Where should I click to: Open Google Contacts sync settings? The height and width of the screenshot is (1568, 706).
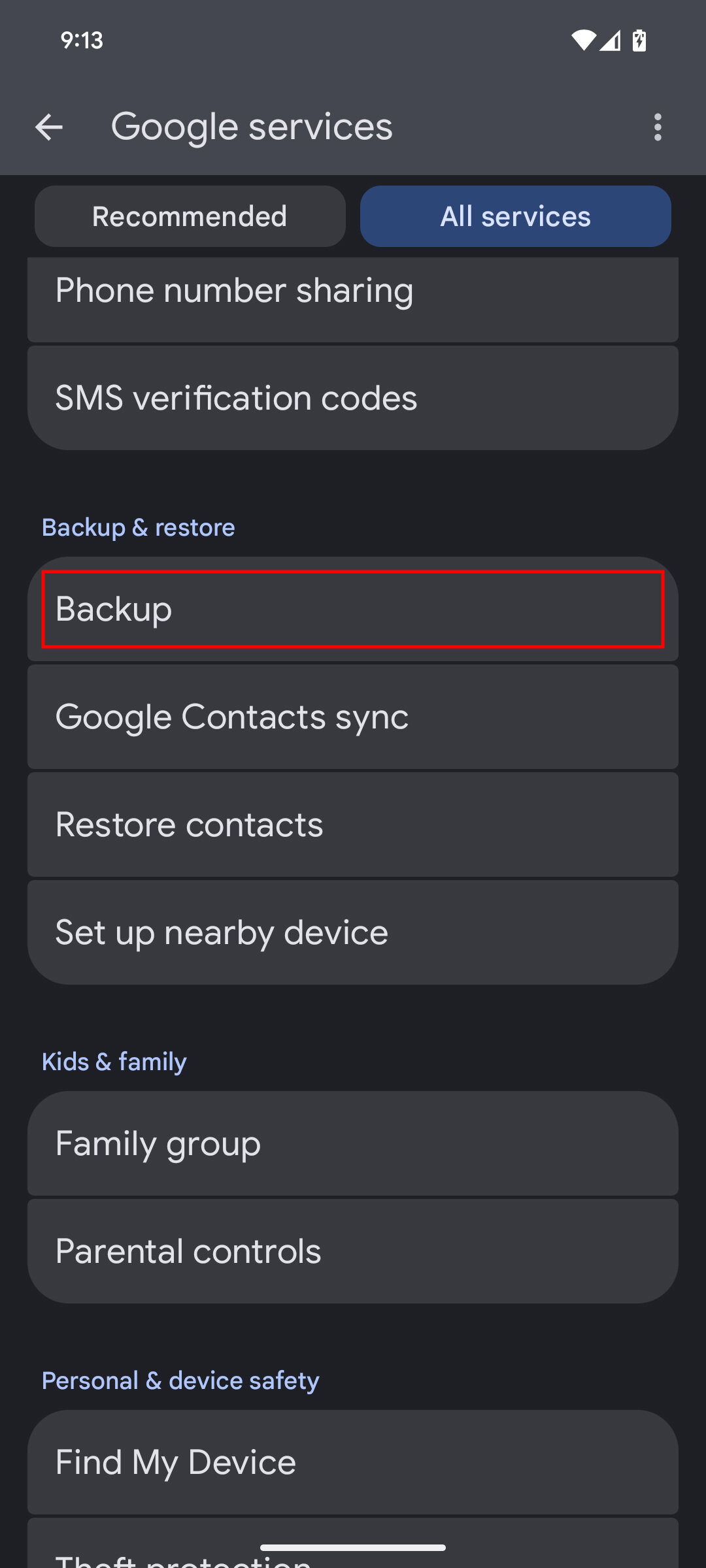pos(353,717)
